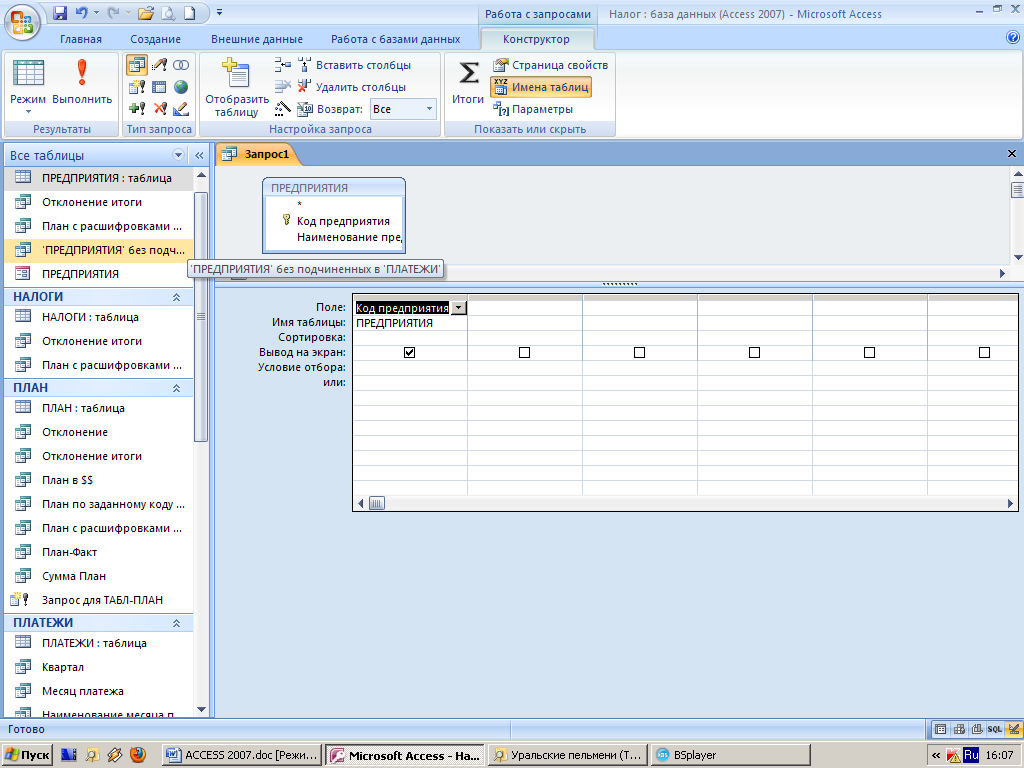
Task: Check Вывод на экран in sixth column
Action: click(984, 353)
